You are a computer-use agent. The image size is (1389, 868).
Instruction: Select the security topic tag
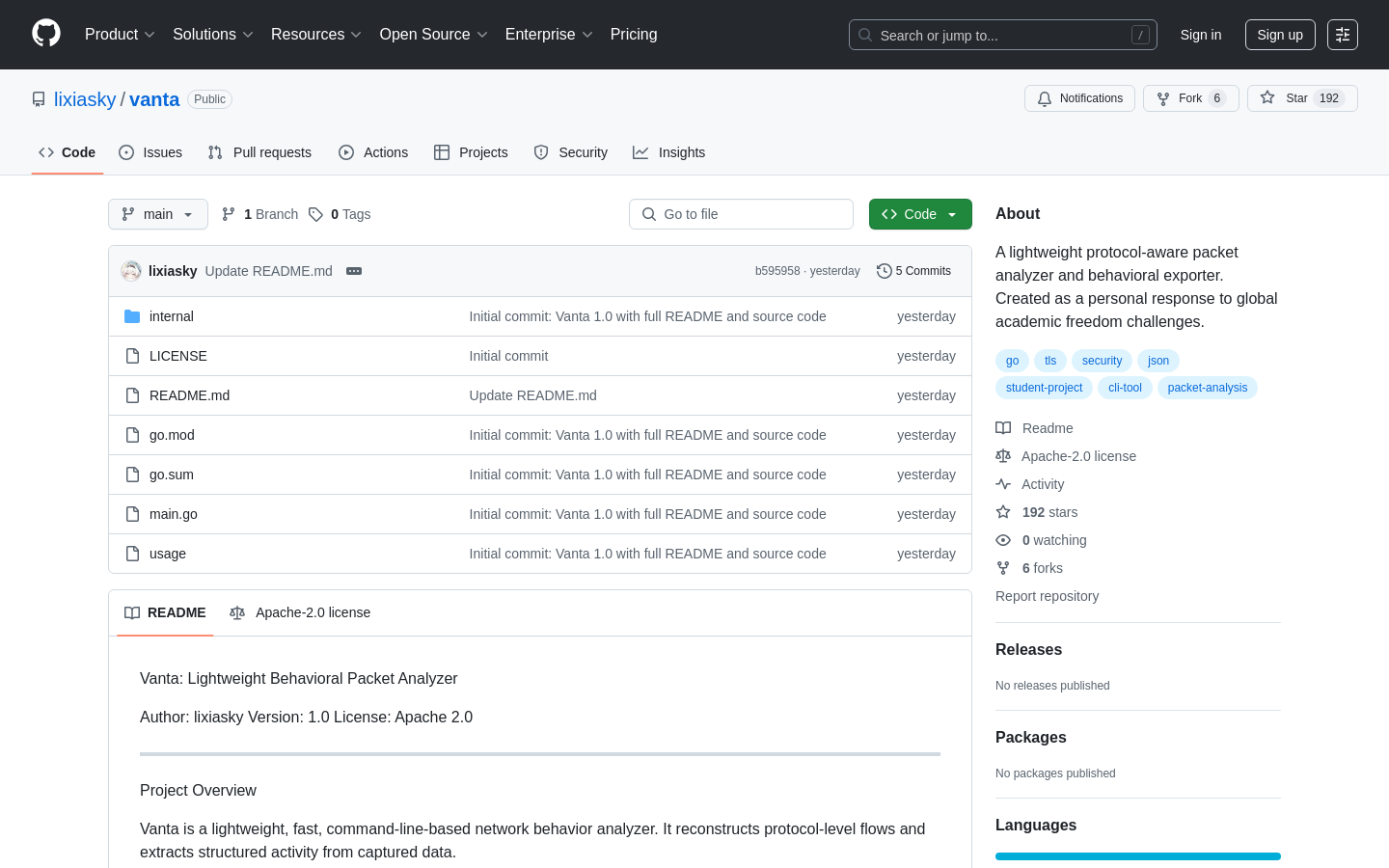[1102, 361]
